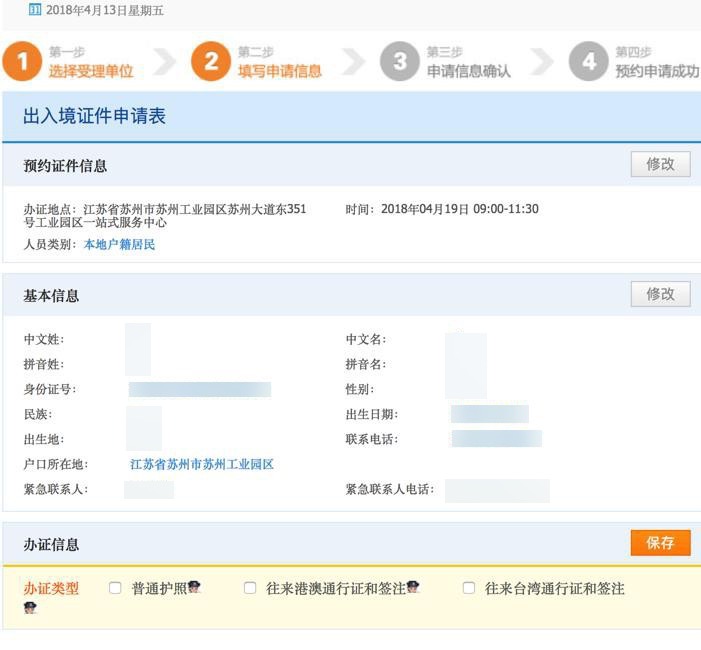This screenshot has height=650, width=701.
Task: Click the appointment time 2018年04月19日 09:00-11:30
Action: [x=460, y=209]
